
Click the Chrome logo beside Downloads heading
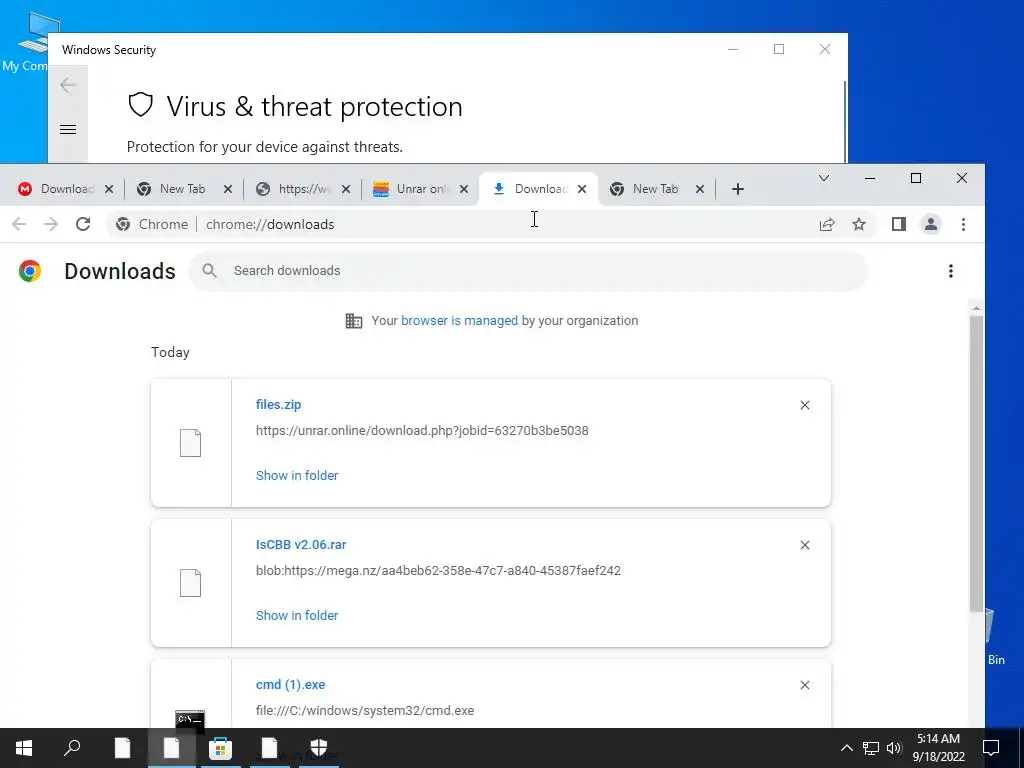click(x=29, y=271)
